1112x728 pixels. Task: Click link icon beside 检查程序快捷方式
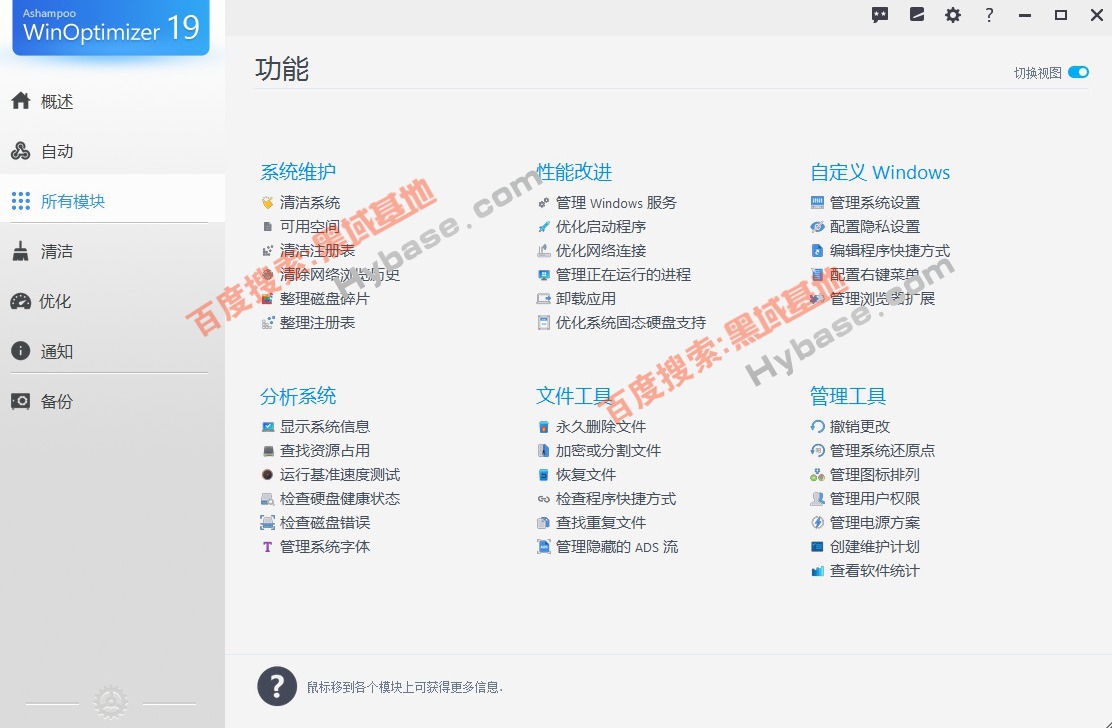click(543, 499)
